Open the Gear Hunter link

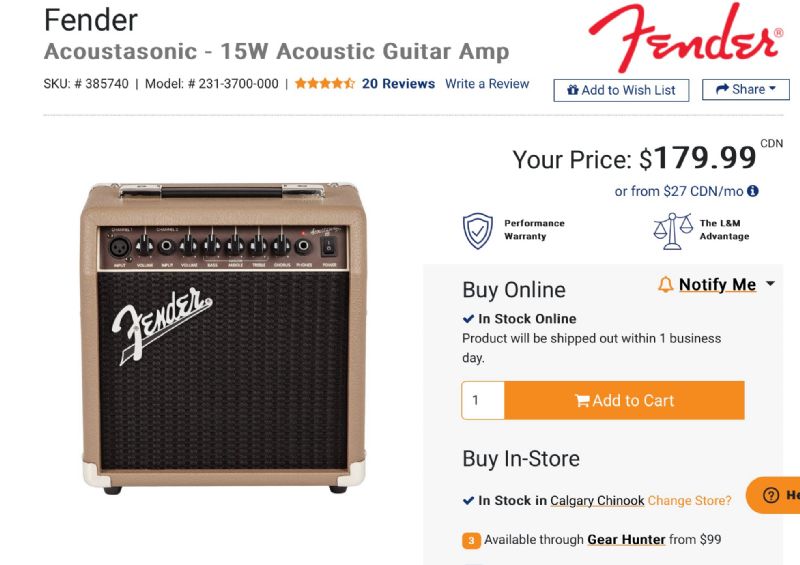[x=626, y=540]
